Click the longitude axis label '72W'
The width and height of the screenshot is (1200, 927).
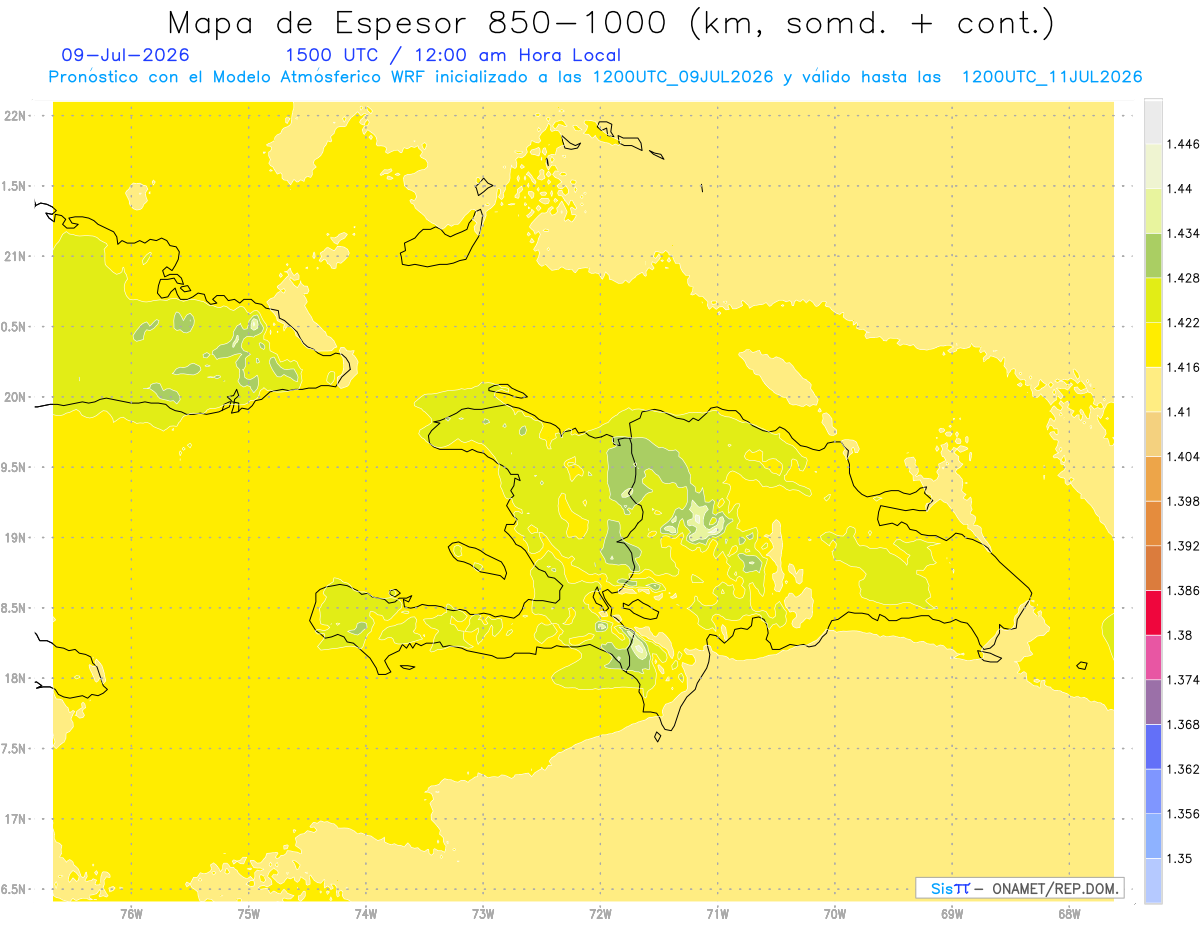[x=600, y=913]
